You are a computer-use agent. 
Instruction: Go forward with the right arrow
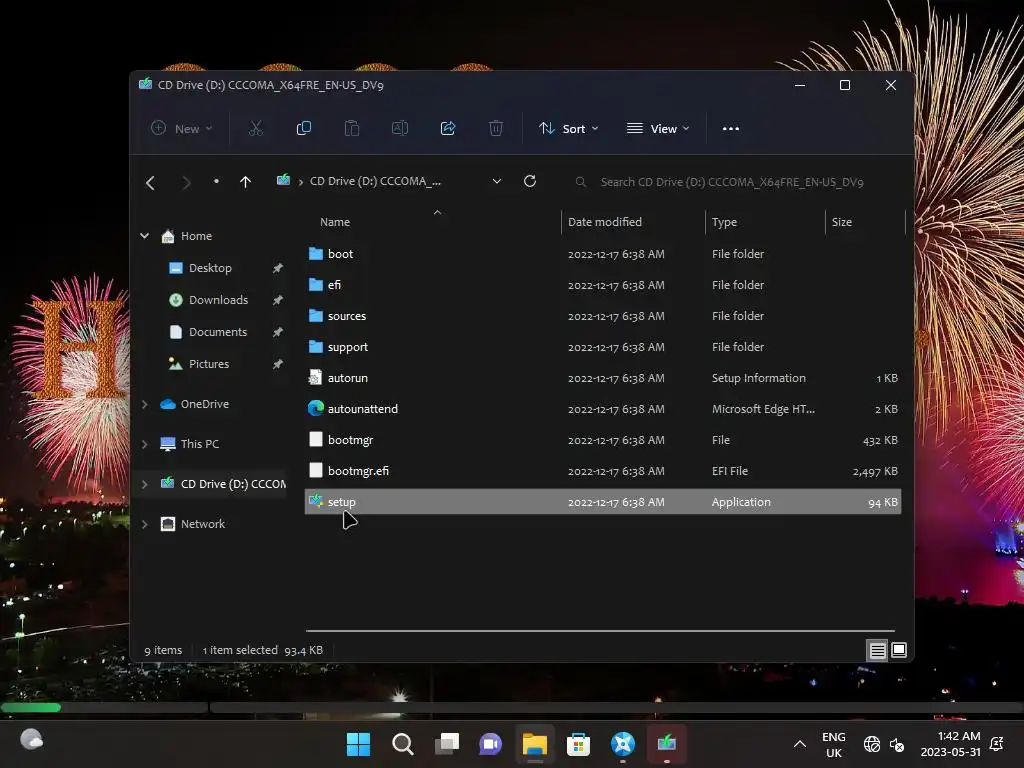tap(186, 182)
